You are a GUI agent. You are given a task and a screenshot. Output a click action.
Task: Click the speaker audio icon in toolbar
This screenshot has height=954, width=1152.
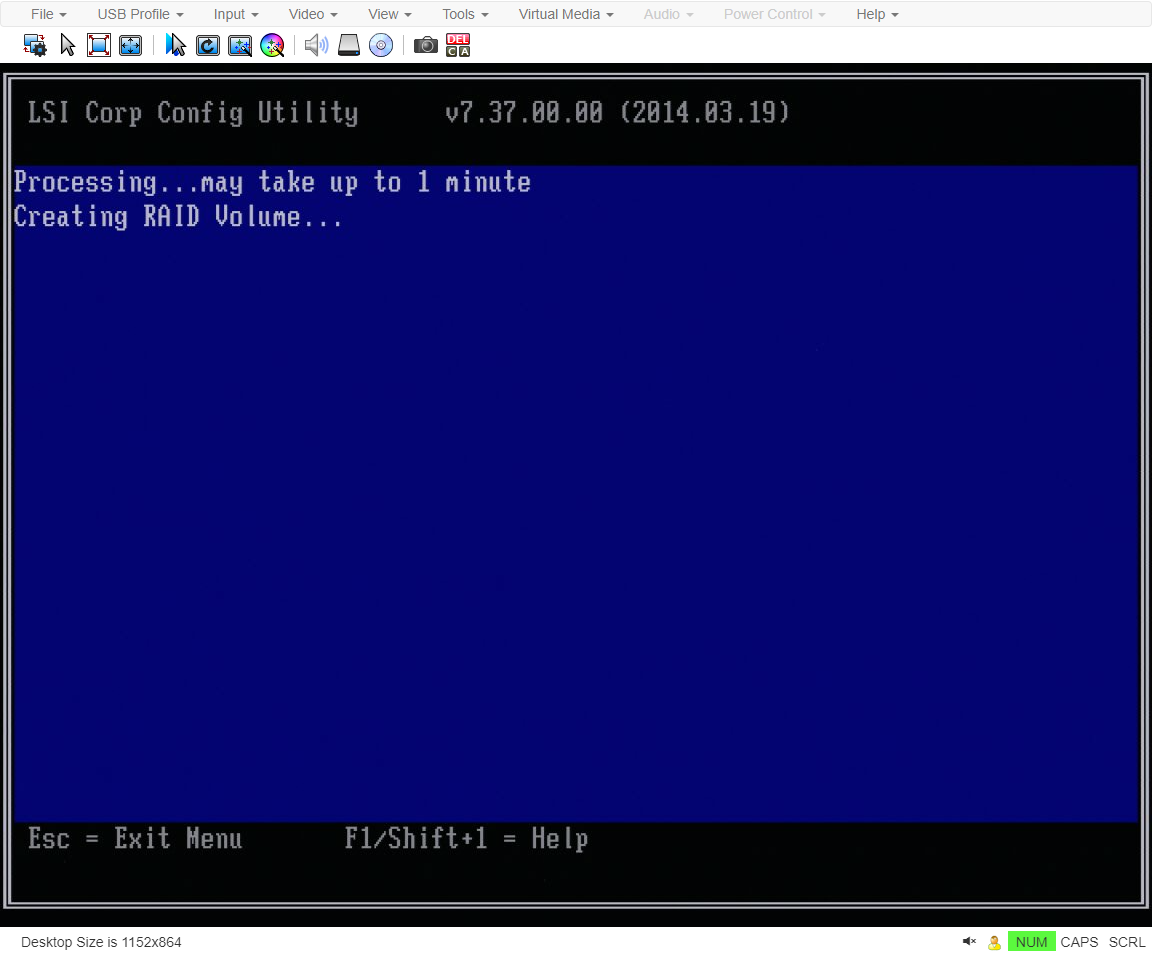317,46
